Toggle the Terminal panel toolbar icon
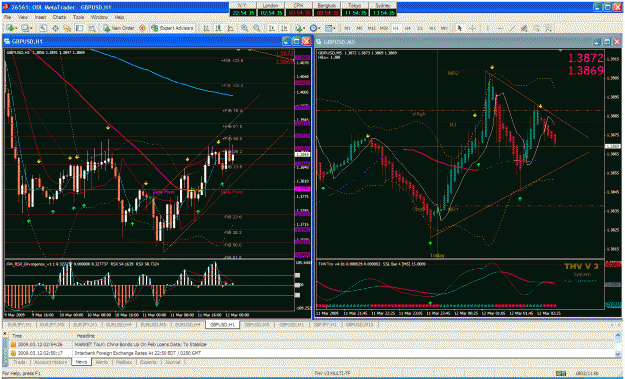This screenshot has height=379, width=625. point(79,28)
